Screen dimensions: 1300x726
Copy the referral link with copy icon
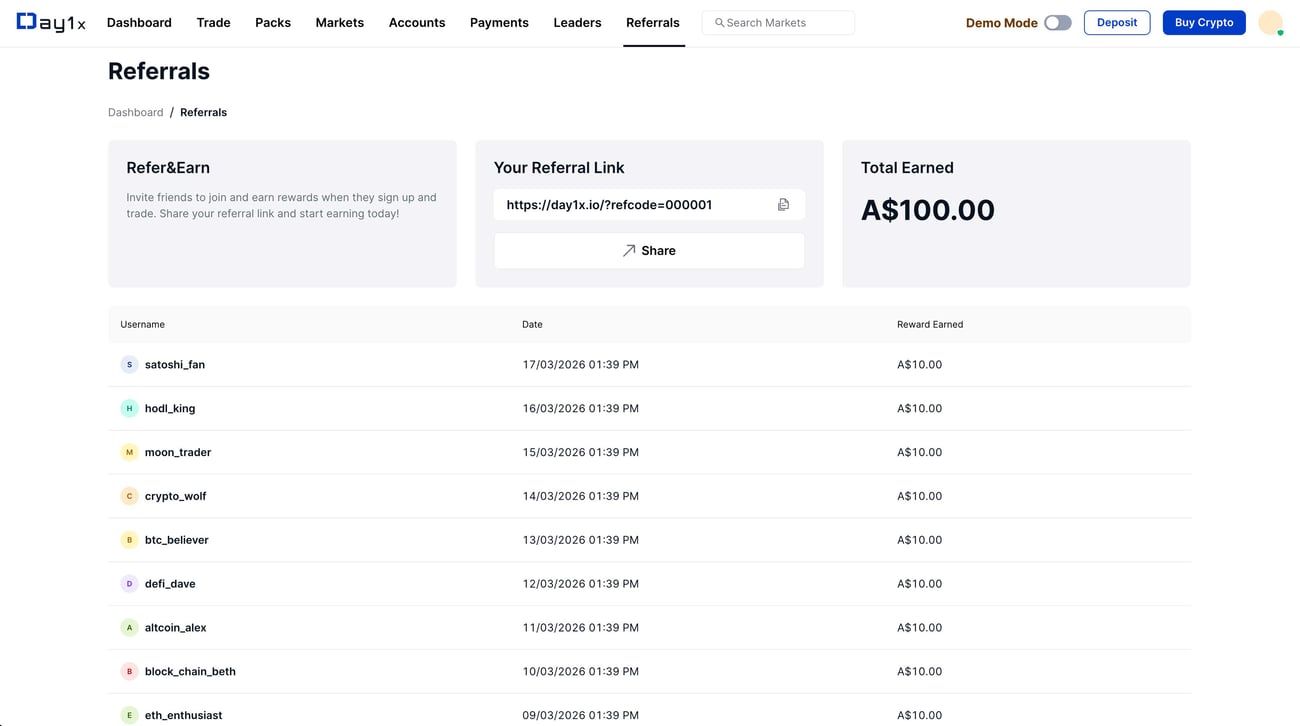pos(783,205)
